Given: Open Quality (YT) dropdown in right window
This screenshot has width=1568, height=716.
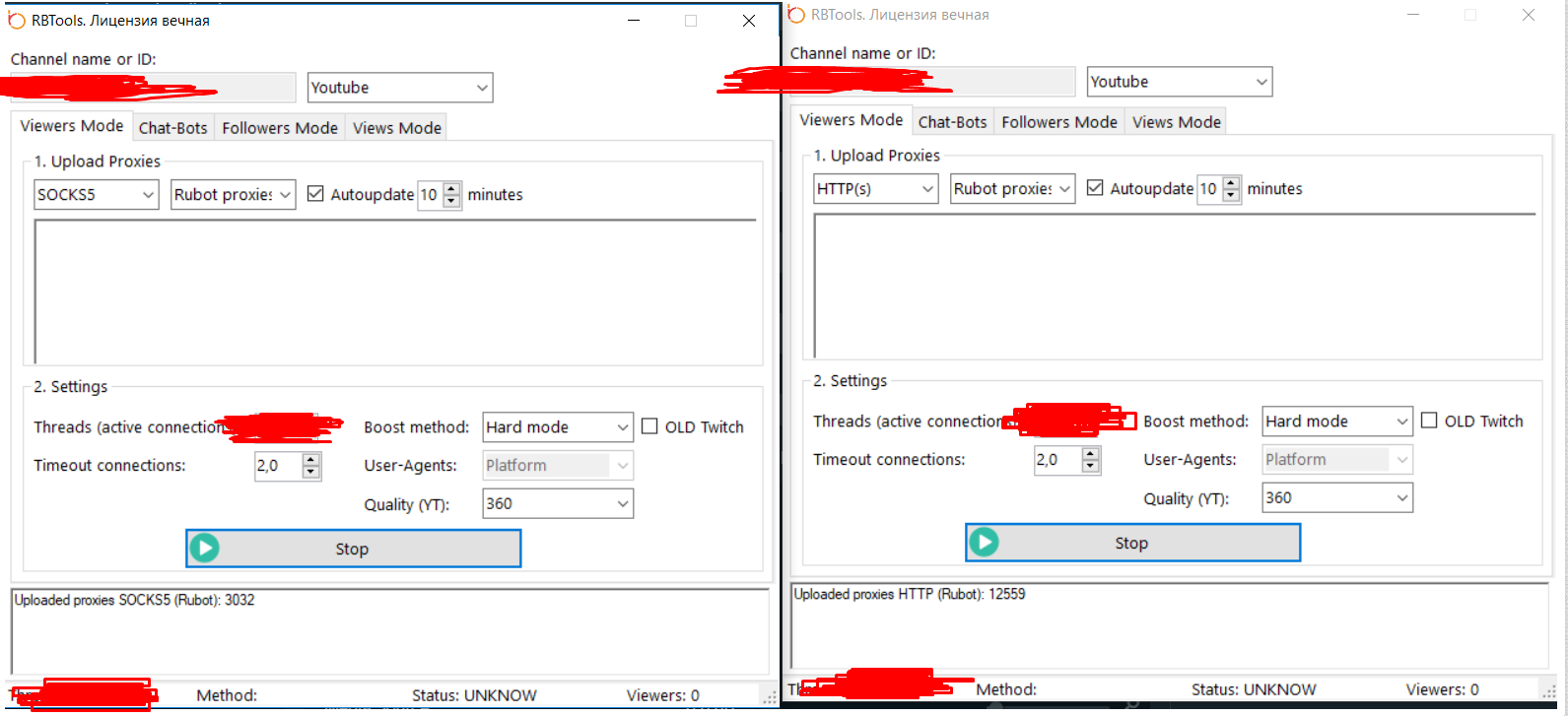Looking at the screenshot, I should (x=1336, y=498).
